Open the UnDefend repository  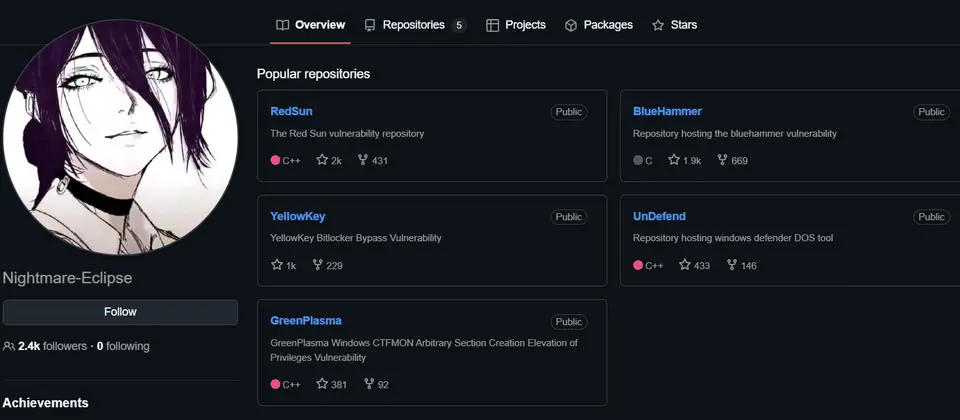[659, 216]
